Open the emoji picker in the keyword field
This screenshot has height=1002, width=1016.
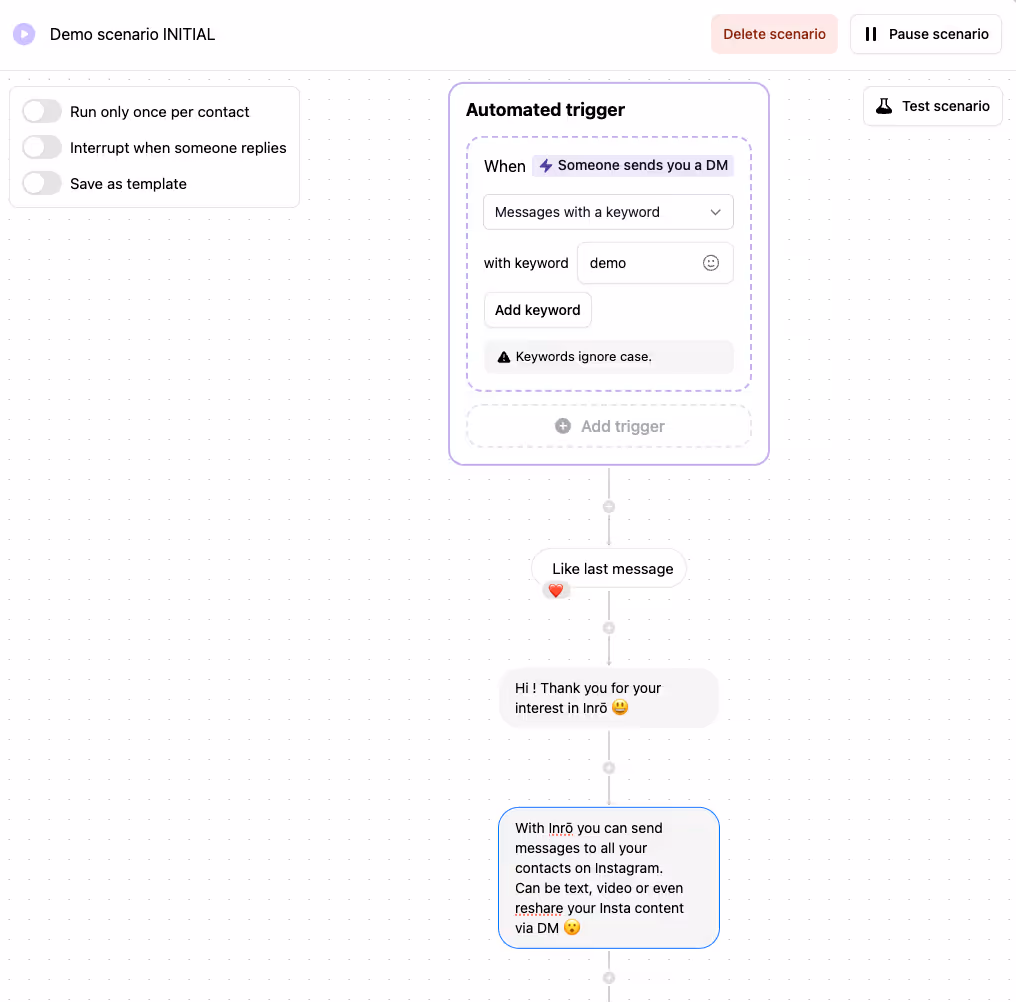click(x=710, y=262)
